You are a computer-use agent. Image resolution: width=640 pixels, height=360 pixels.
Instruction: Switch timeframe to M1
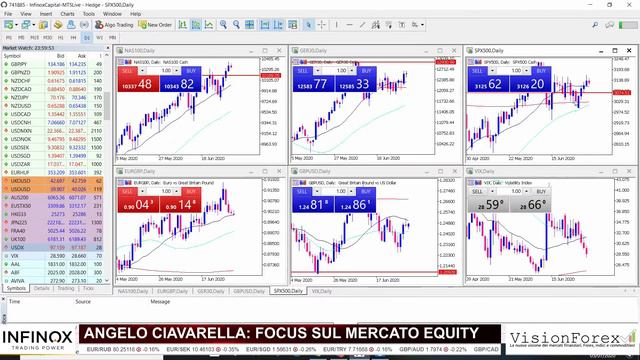(x=9, y=38)
